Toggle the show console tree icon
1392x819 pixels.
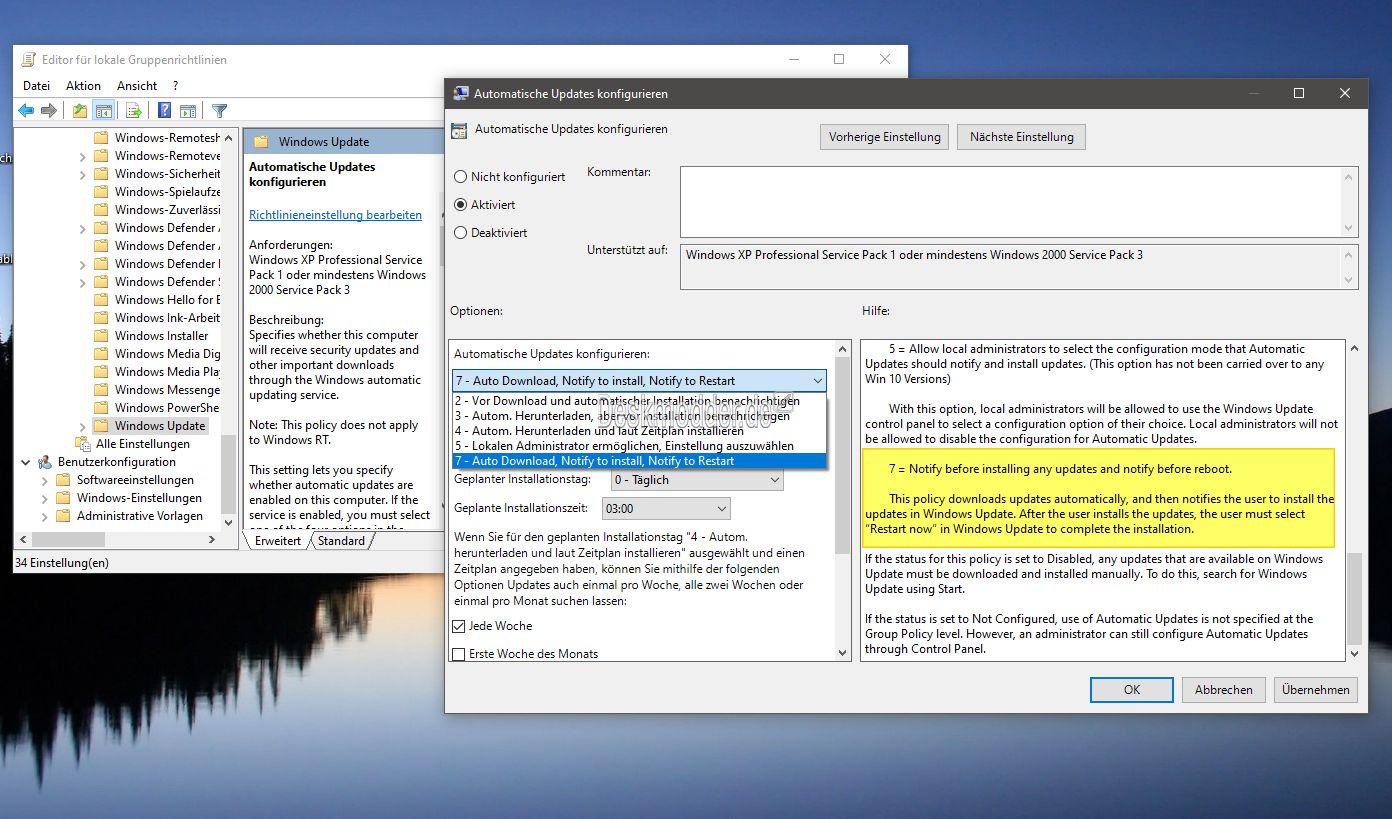[103, 111]
